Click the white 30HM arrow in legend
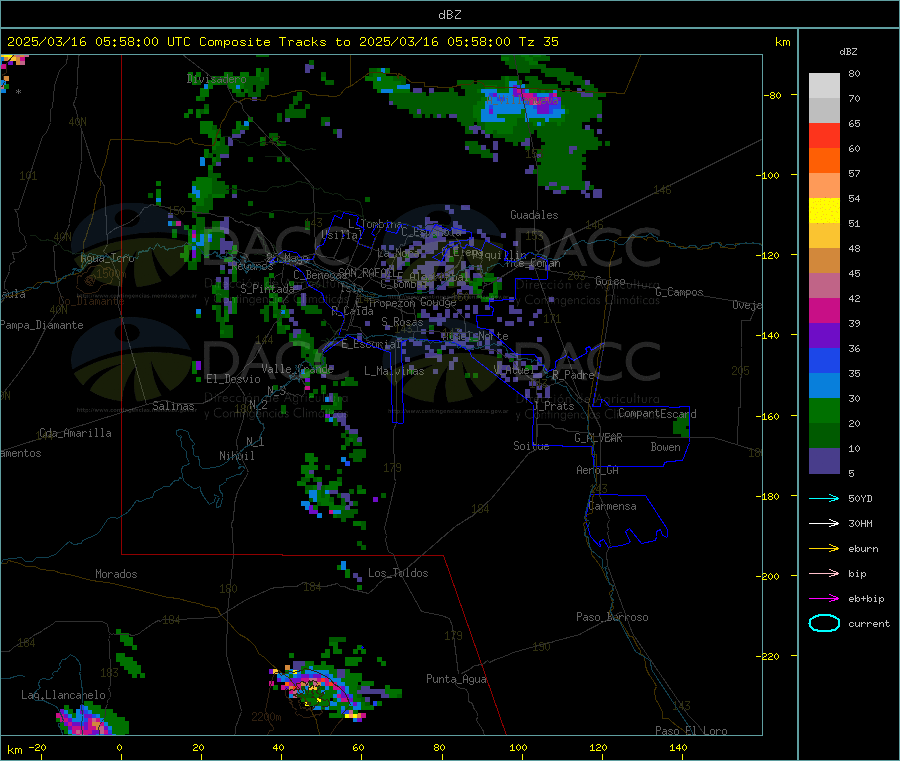 824,523
